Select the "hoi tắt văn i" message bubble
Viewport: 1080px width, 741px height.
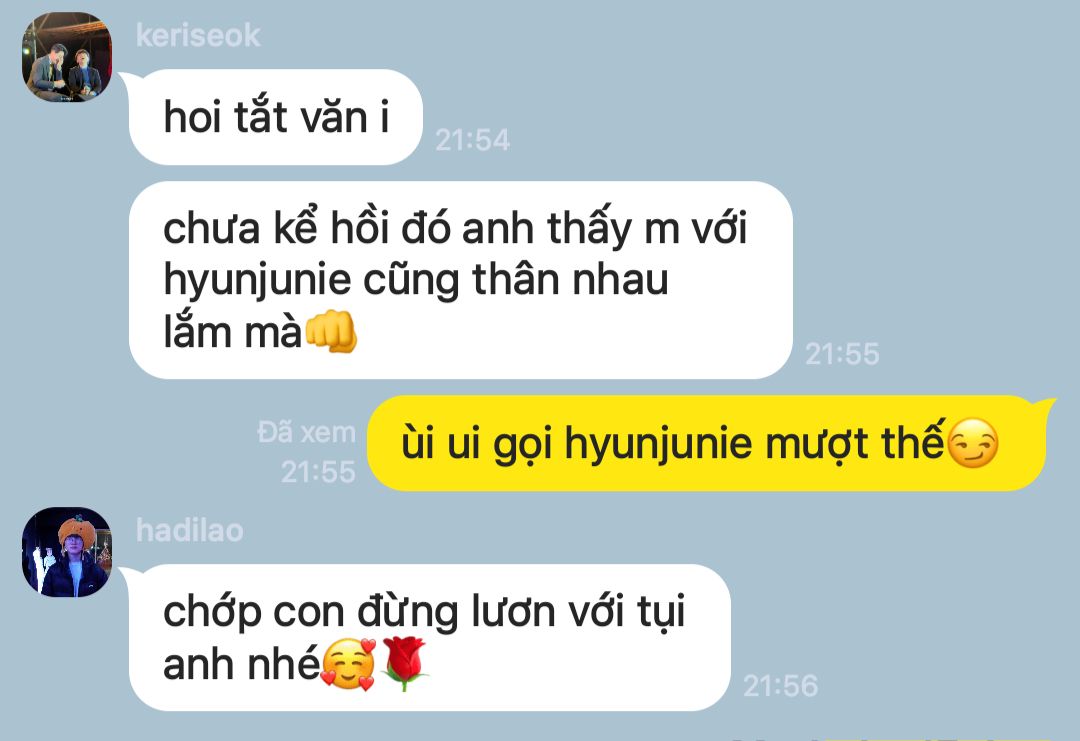pyautogui.click(x=276, y=117)
